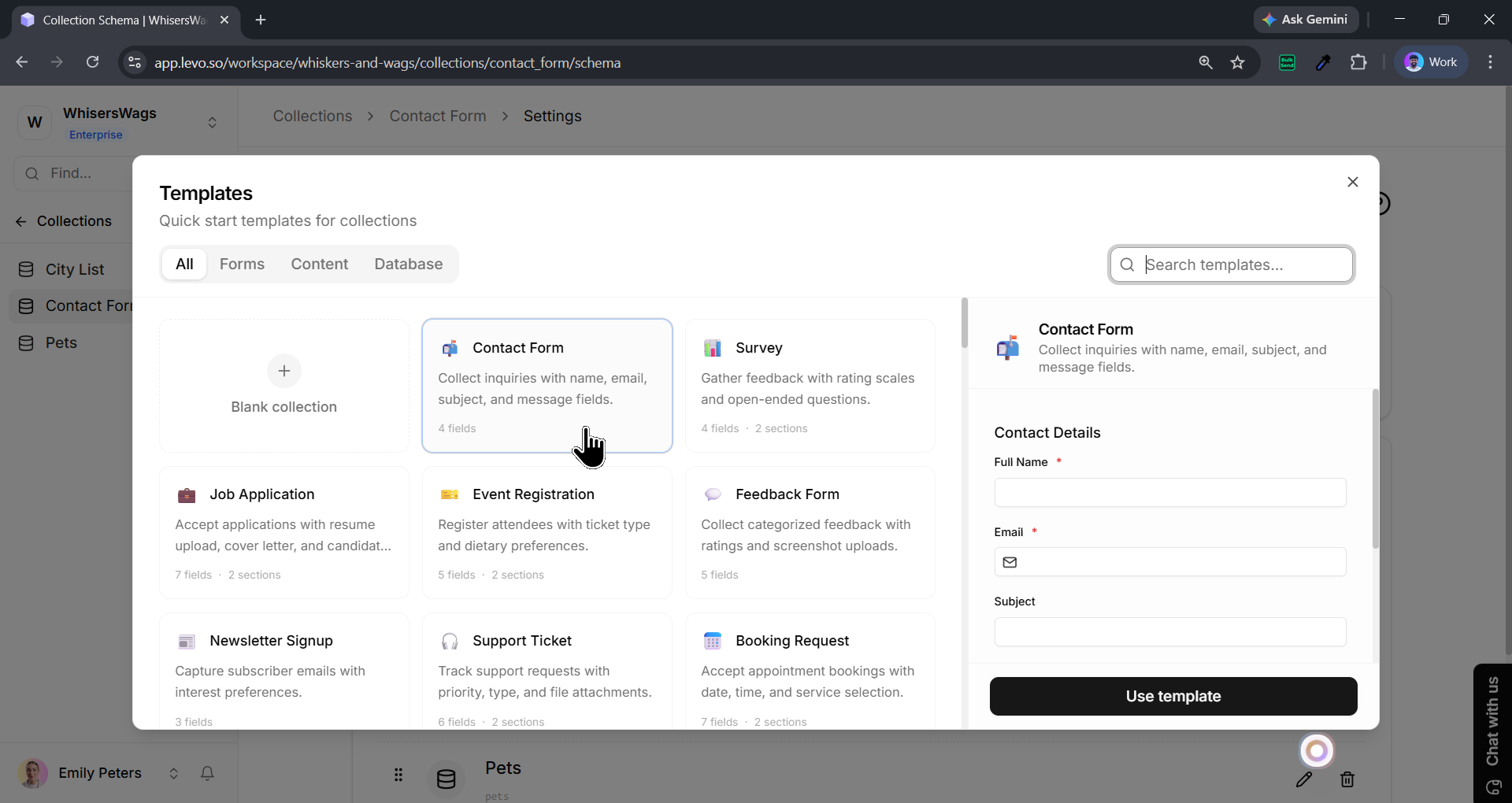This screenshot has width=1512, height=803.
Task: Expand the Emily Peters user menu
Action: [173, 773]
